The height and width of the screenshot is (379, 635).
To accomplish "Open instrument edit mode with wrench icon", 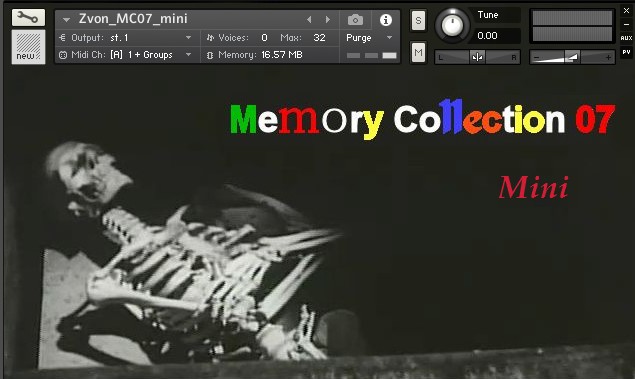I will [28, 17].
